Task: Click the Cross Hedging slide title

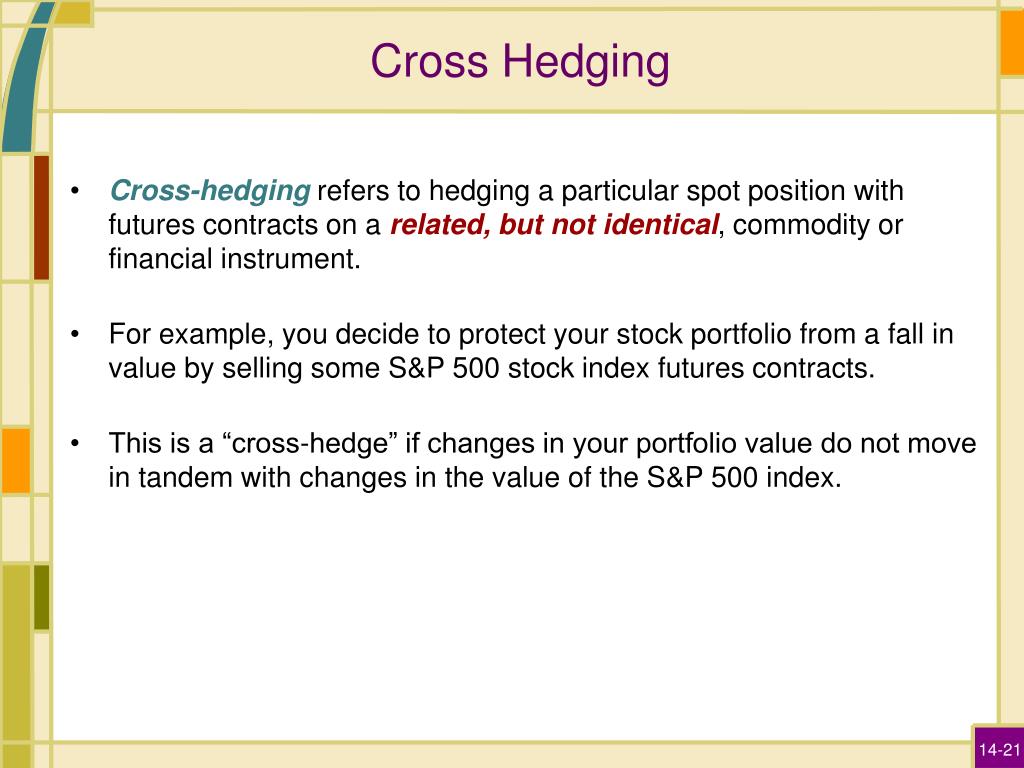Action: tap(520, 63)
